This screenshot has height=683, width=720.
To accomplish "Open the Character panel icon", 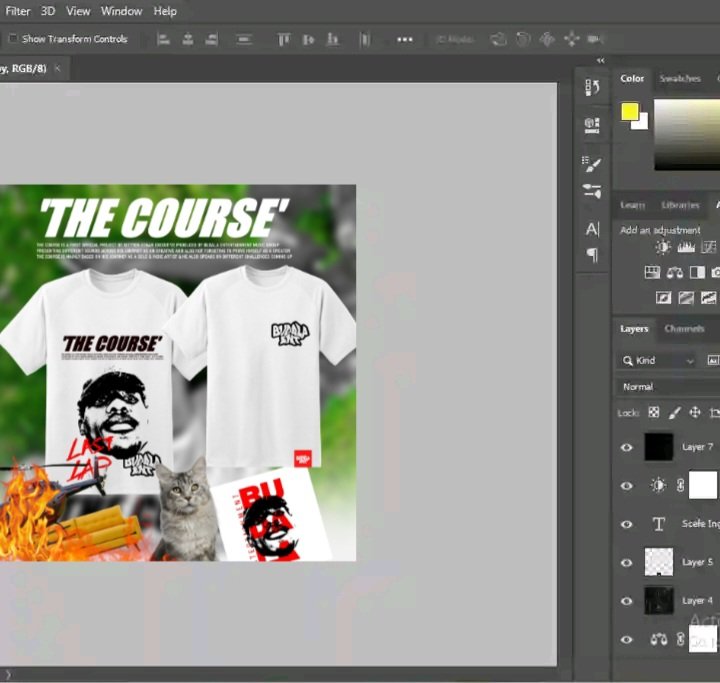I will coord(592,229).
